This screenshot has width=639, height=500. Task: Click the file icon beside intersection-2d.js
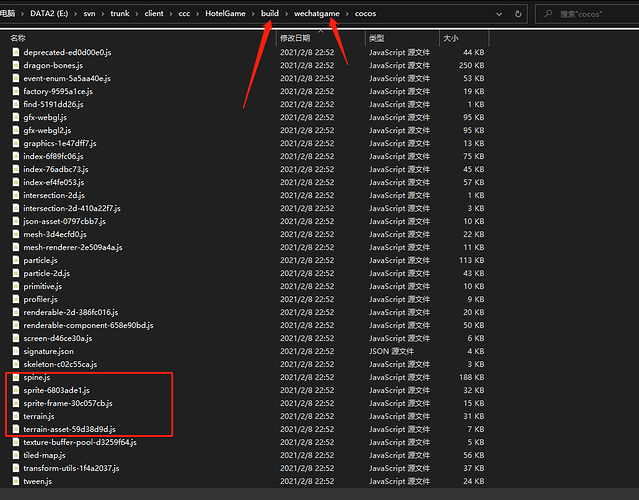[x=16, y=195]
